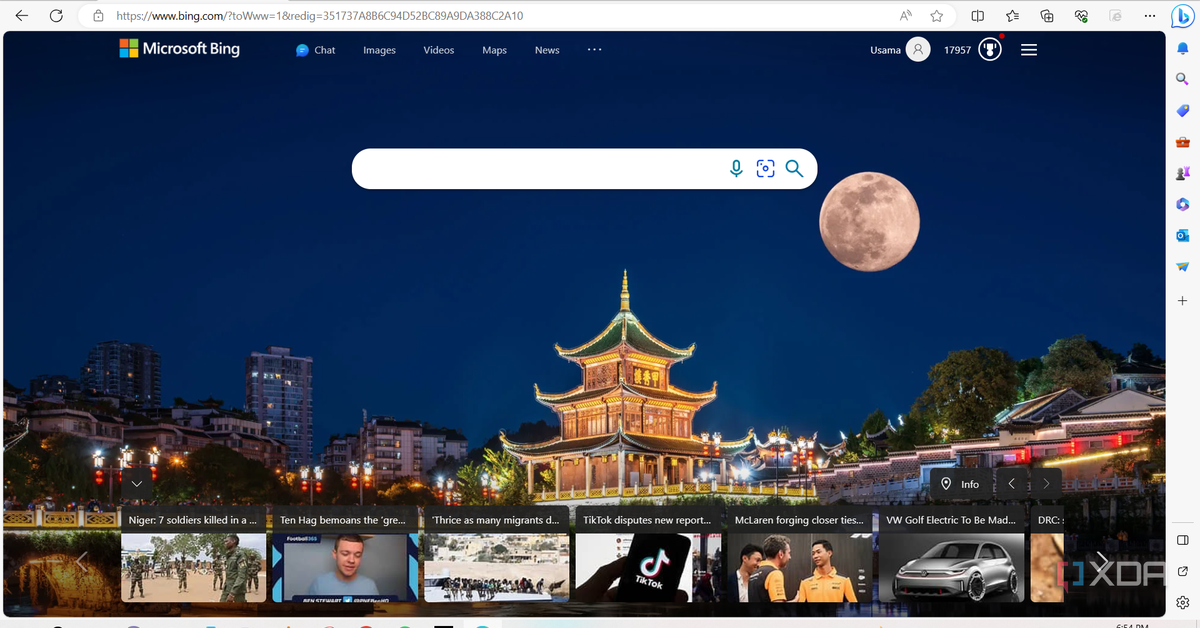
Task: Add this page to favorites star
Action: 936,16
